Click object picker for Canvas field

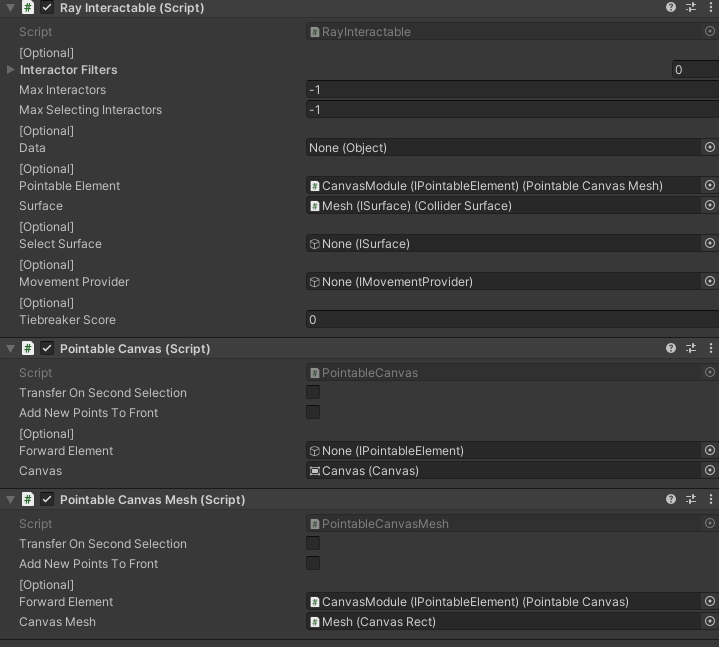709,470
